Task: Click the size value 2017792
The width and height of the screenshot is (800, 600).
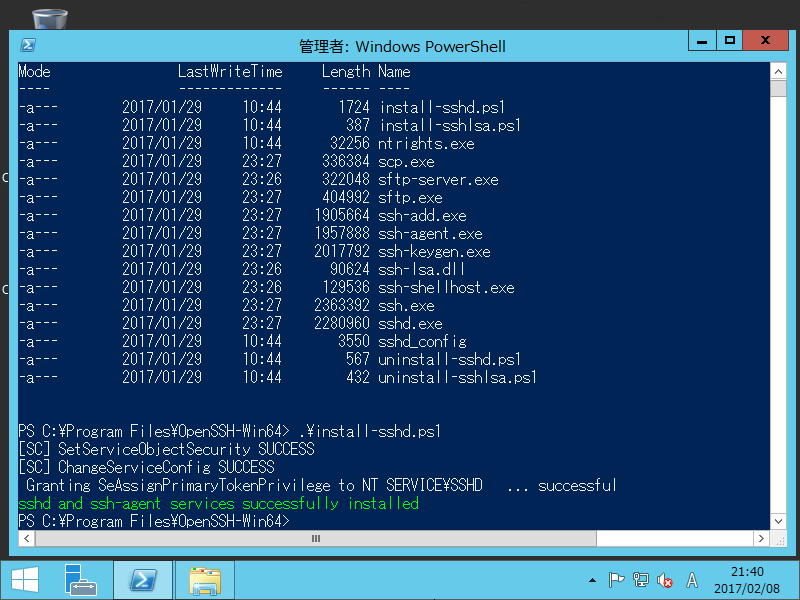Action: (342, 252)
